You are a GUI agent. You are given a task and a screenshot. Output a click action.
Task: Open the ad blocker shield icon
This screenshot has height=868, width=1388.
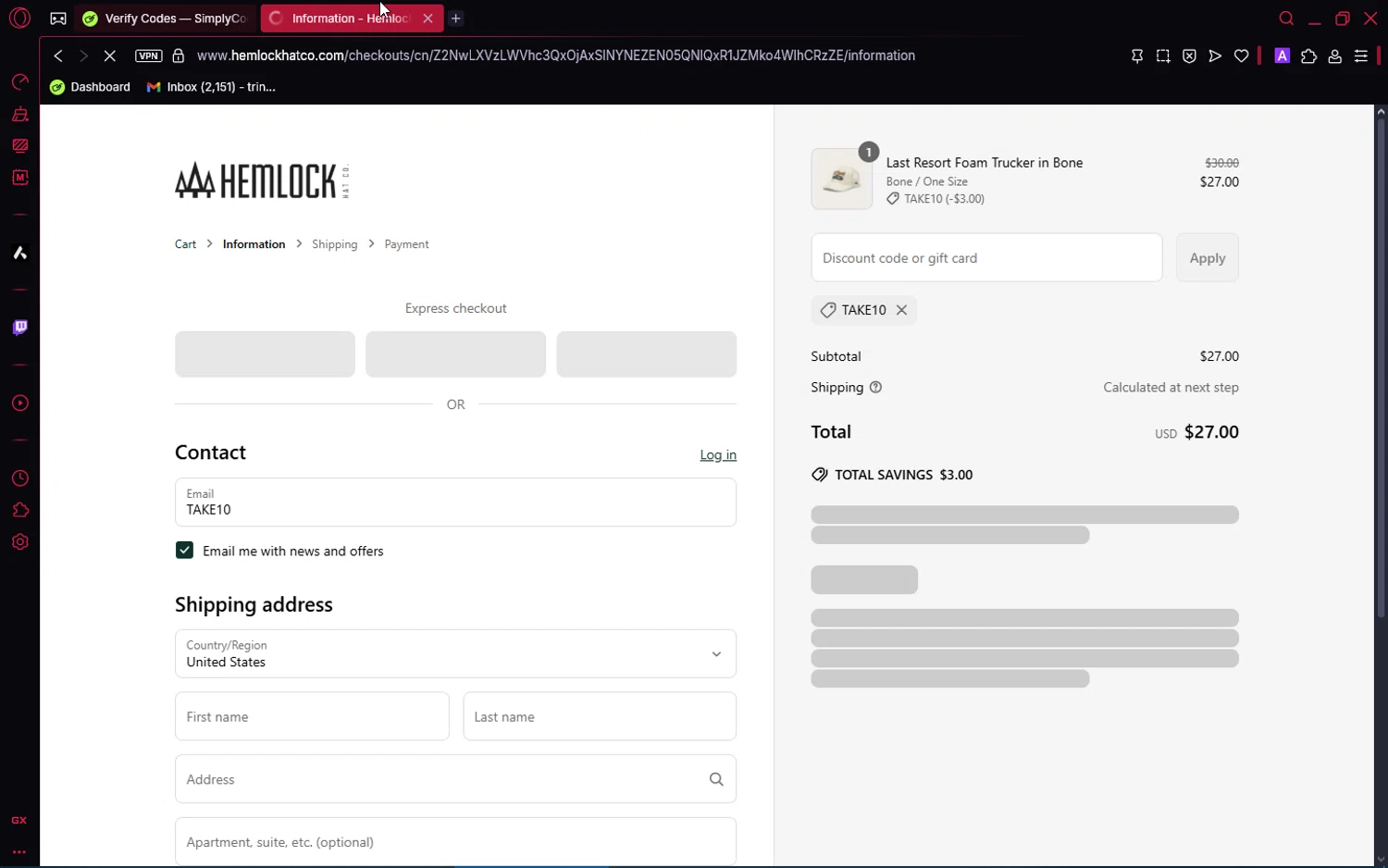click(x=1189, y=56)
